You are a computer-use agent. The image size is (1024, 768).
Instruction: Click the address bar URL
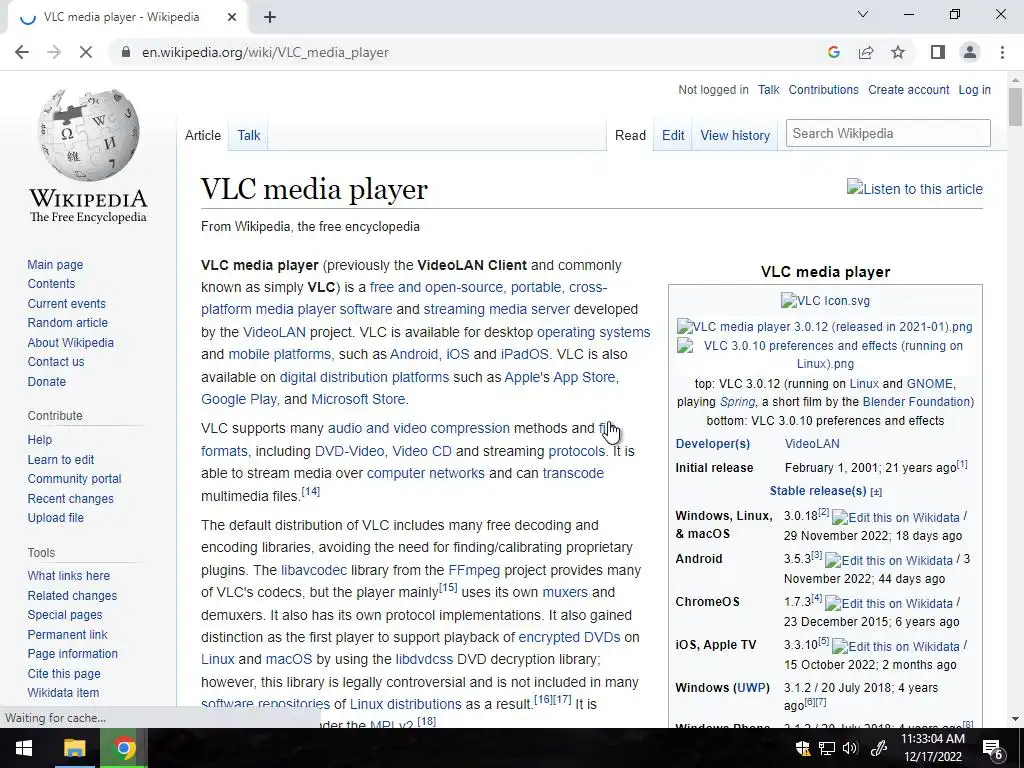click(265, 52)
